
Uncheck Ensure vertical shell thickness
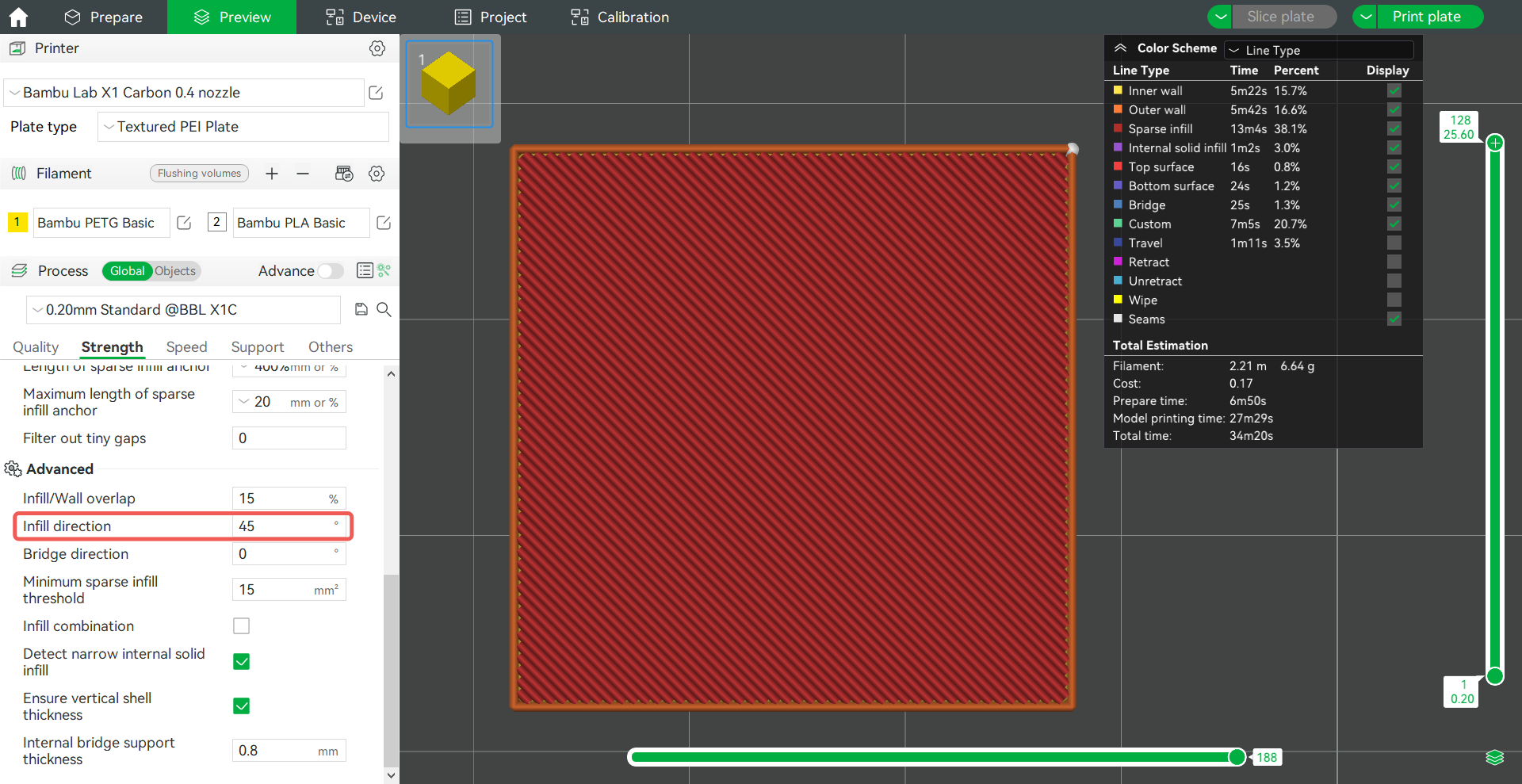tap(242, 706)
